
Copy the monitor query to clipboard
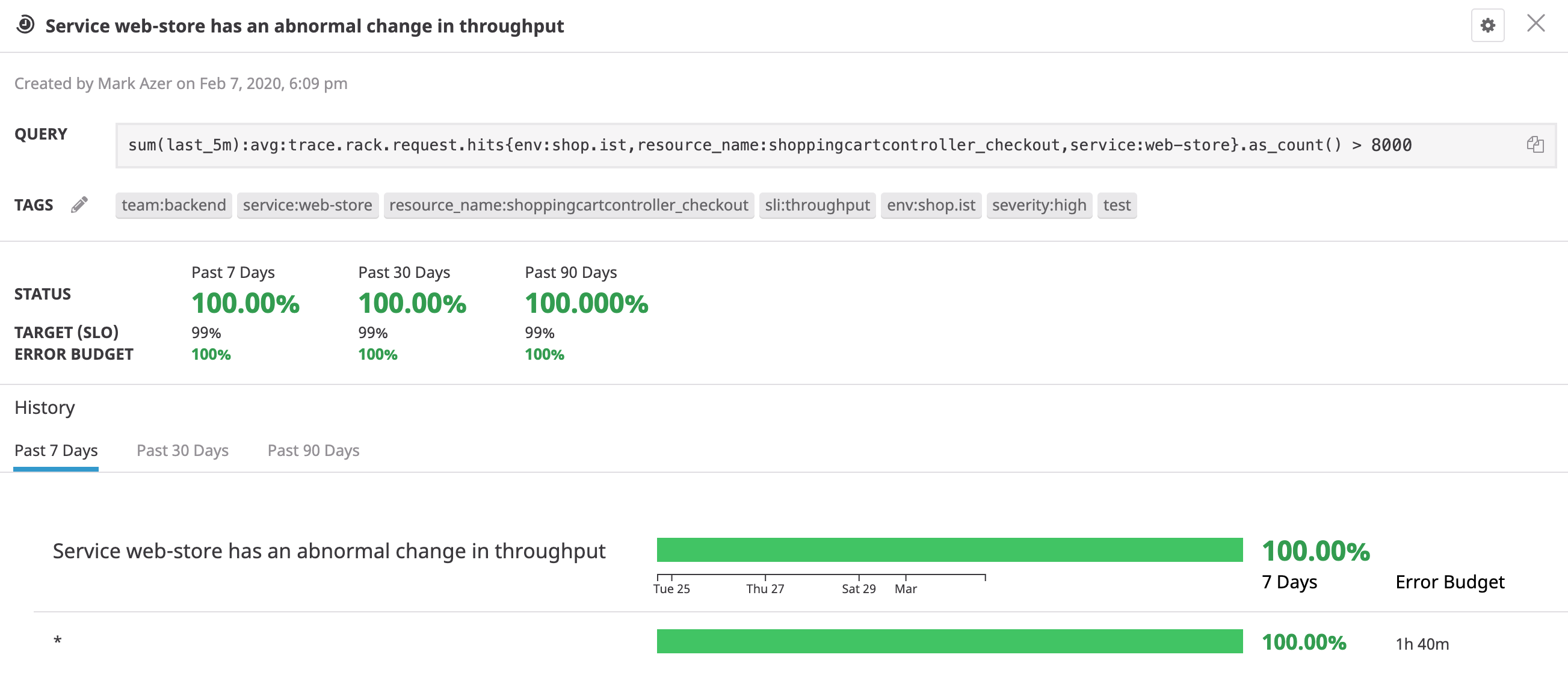pyautogui.click(x=1536, y=145)
